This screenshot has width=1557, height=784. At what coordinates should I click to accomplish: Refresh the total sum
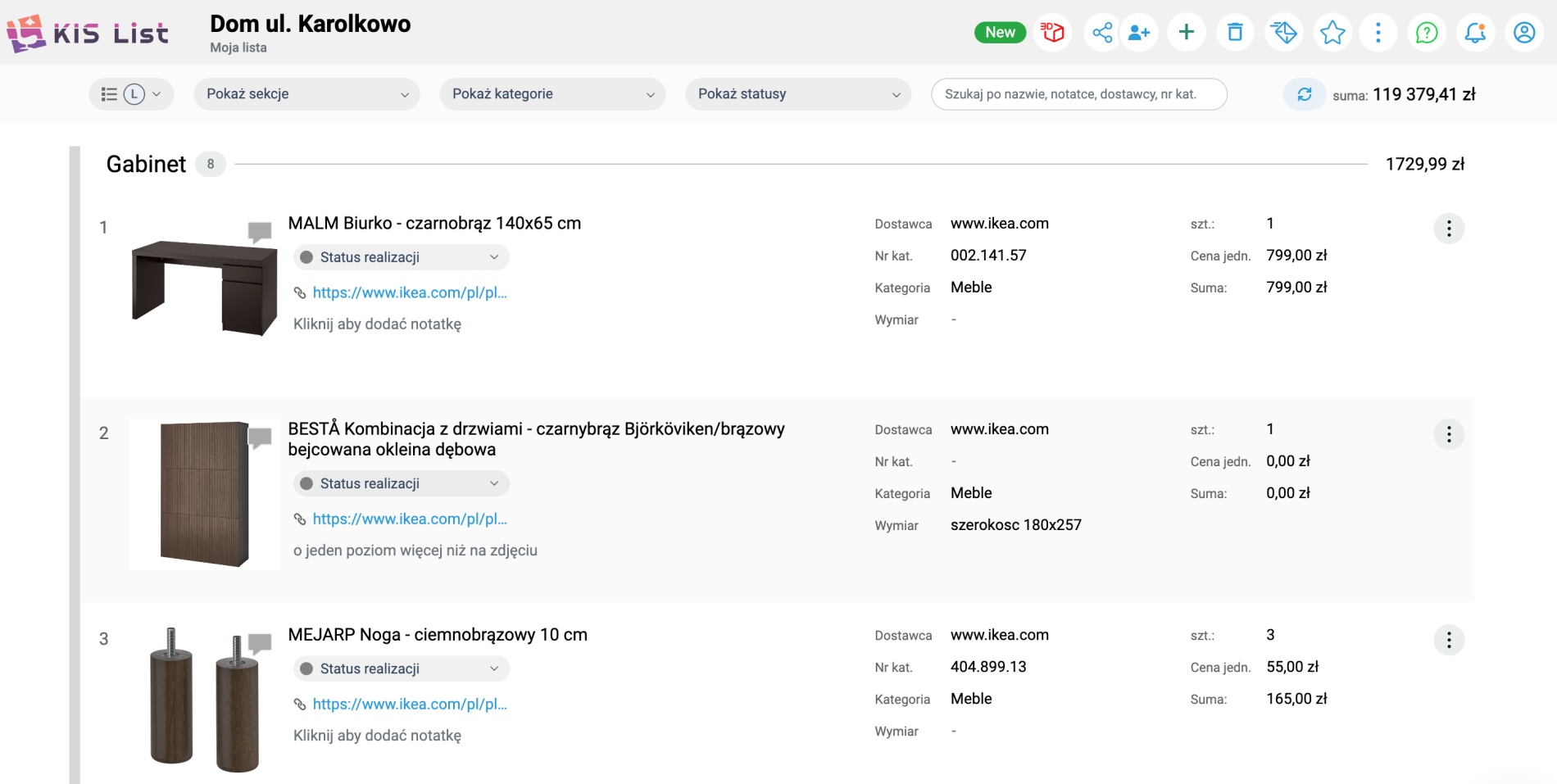pyautogui.click(x=1304, y=94)
